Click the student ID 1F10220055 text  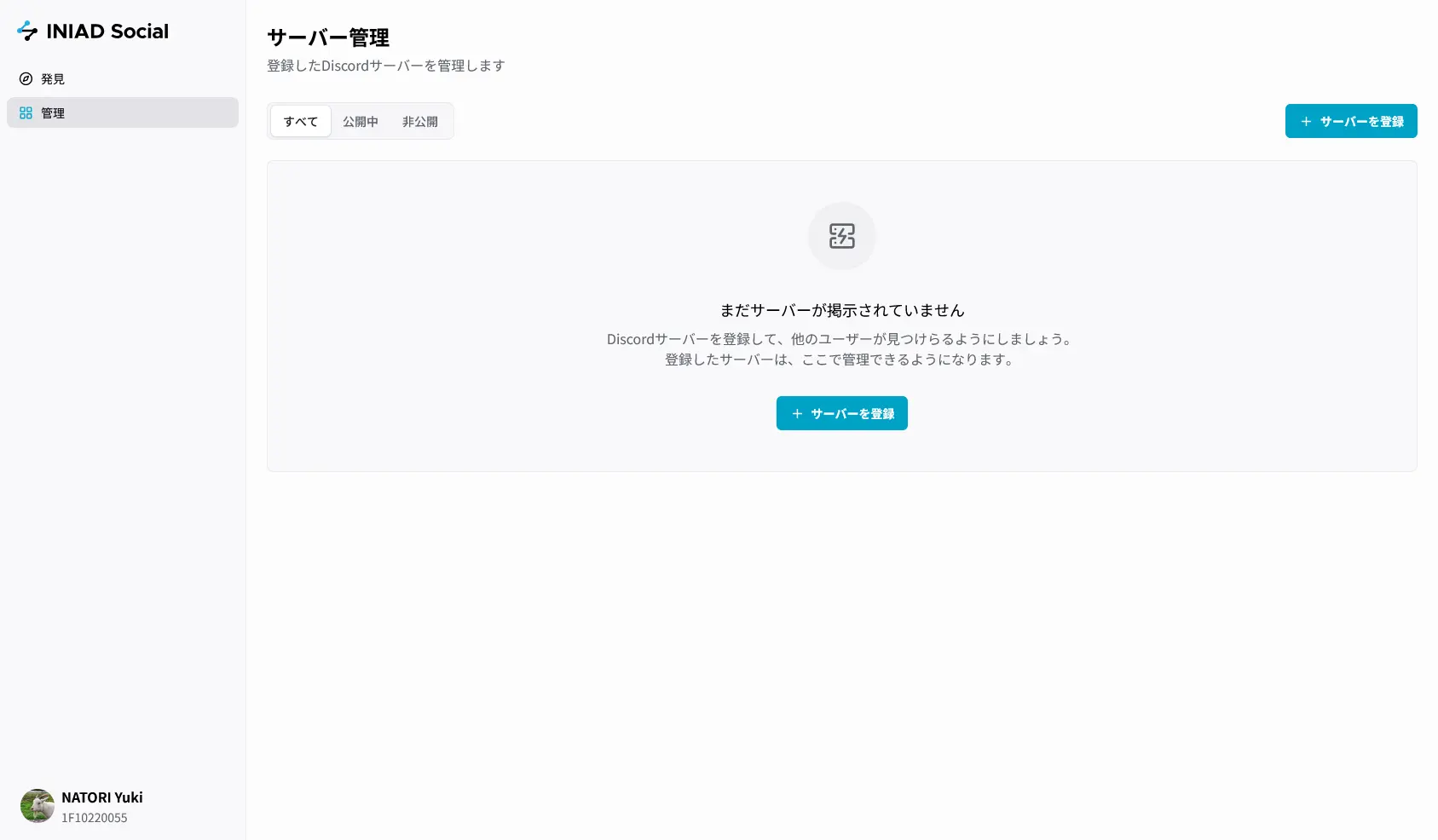pyautogui.click(x=94, y=817)
